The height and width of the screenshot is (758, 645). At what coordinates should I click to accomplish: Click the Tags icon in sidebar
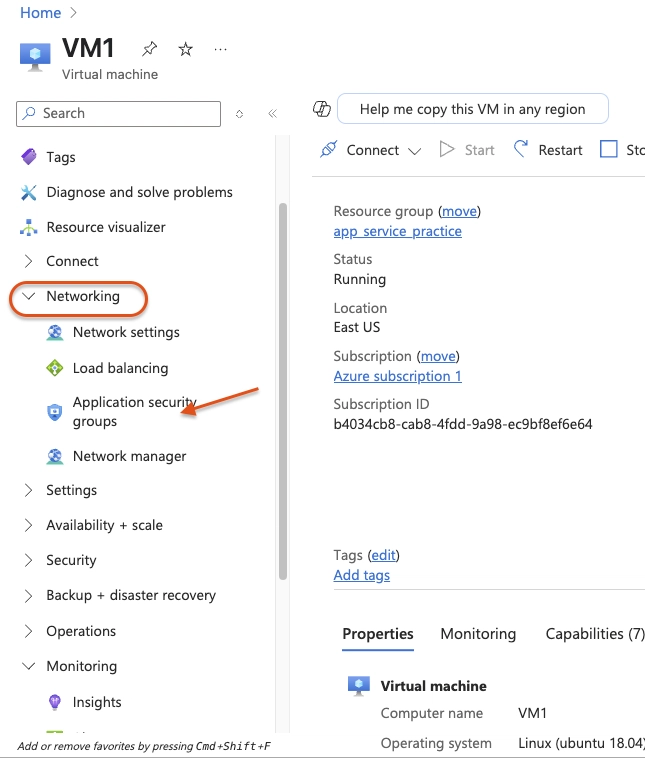pyautogui.click(x=29, y=157)
